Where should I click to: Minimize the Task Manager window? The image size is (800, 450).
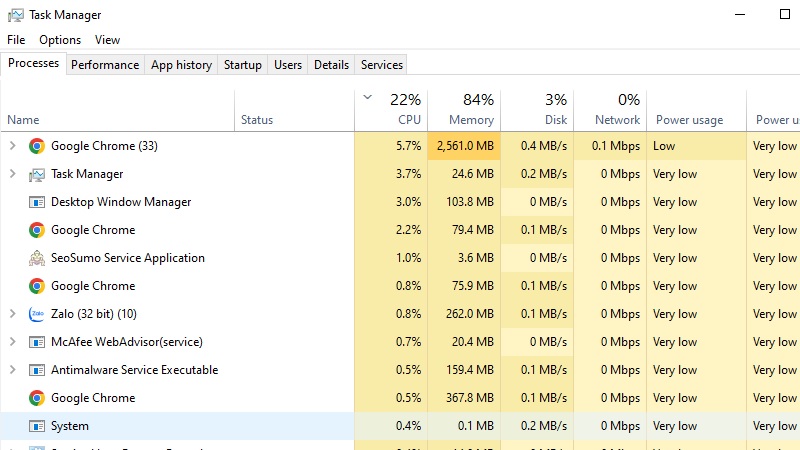tap(740, 14)
